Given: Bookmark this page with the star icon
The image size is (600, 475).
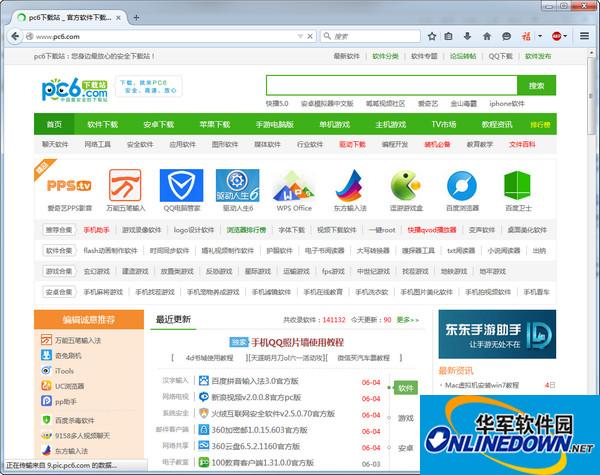Looking at the screenshot, I should pos(432,36).
